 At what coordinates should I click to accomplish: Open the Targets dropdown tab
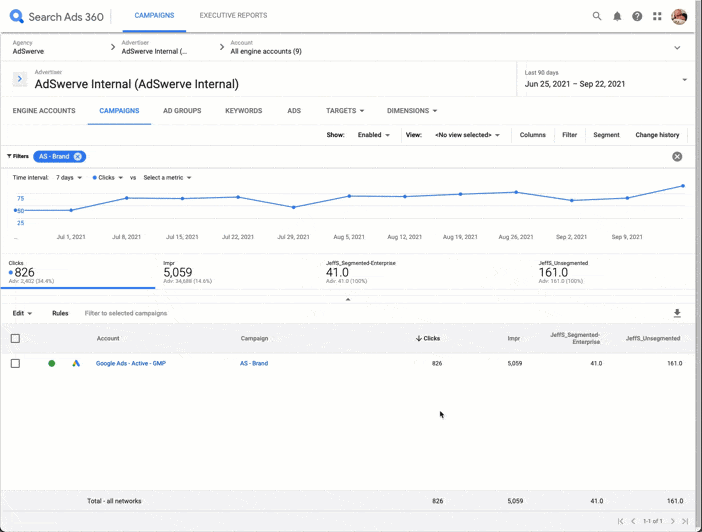pyautogui.click(x=345, y=111)
